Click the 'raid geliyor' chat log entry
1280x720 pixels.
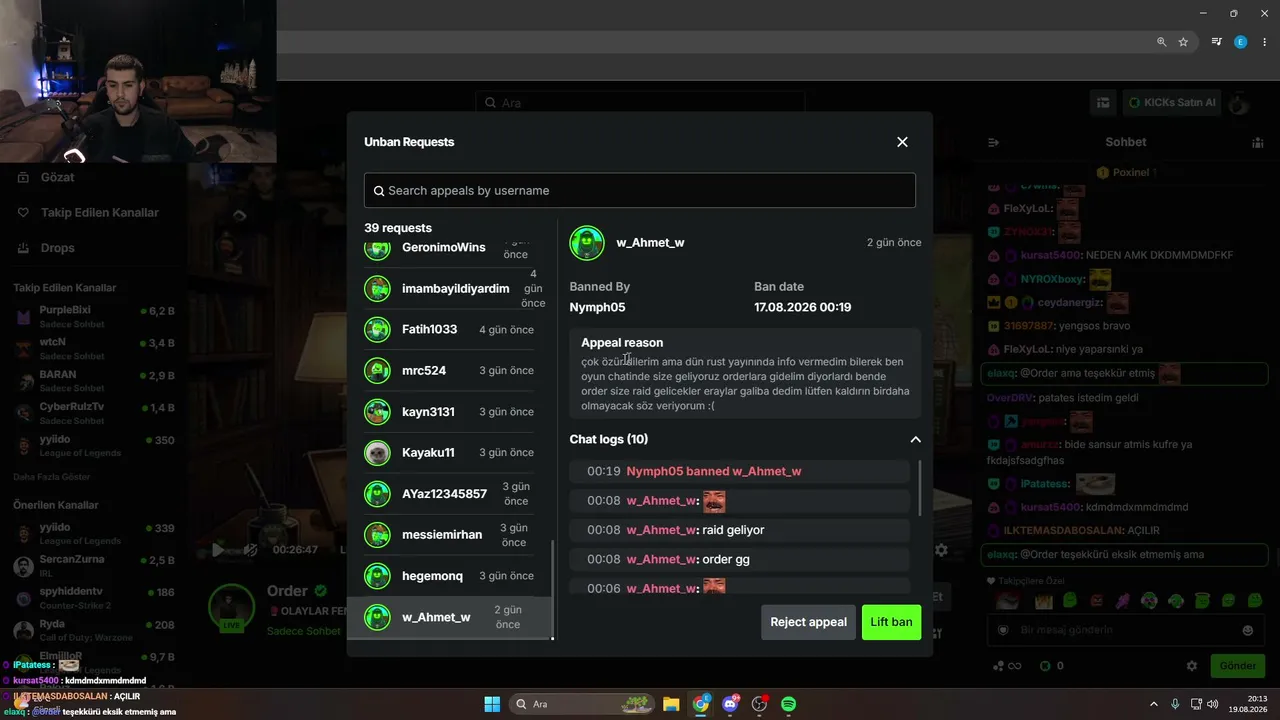[740, 530]
